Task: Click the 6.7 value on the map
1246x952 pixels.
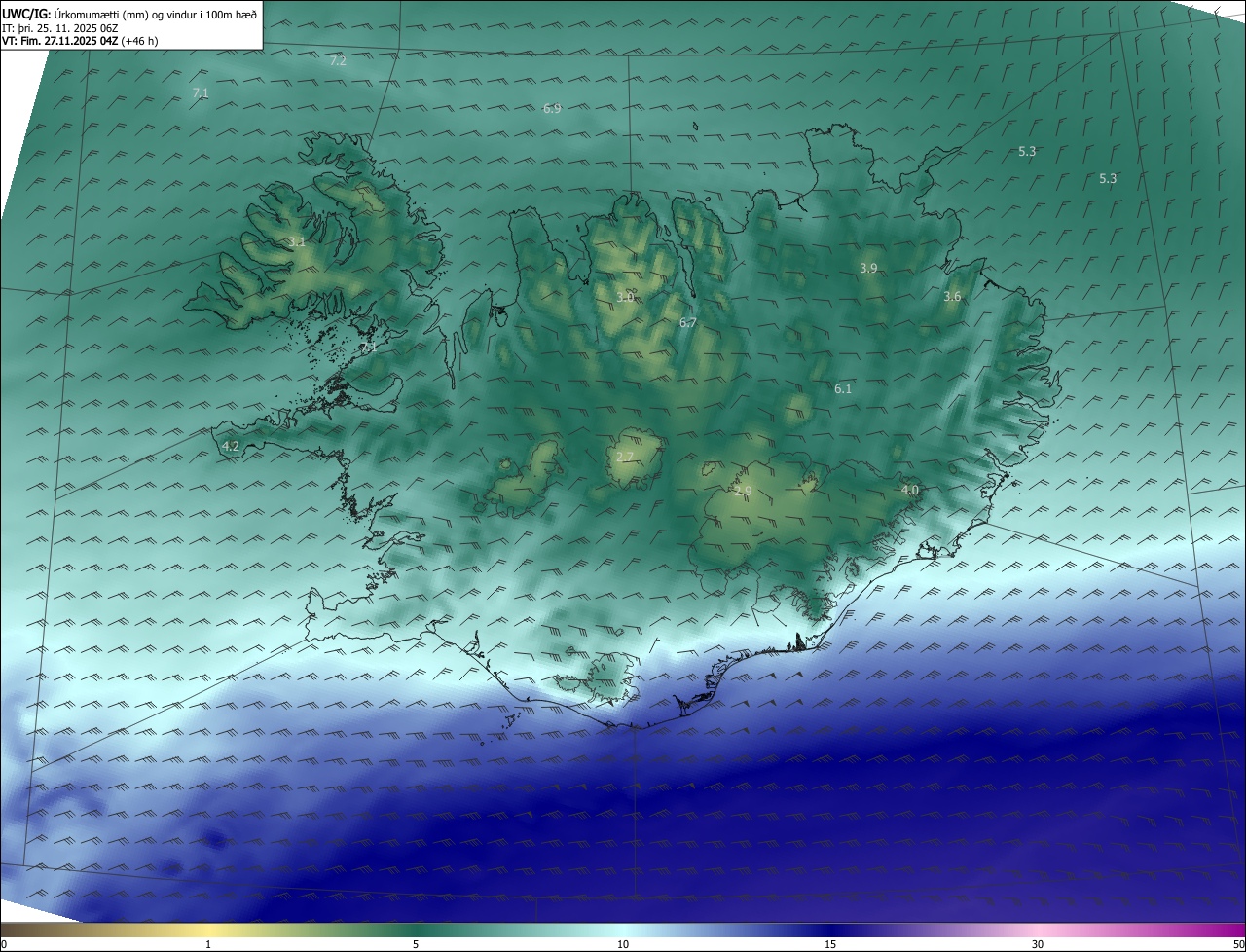Action: 687,323
